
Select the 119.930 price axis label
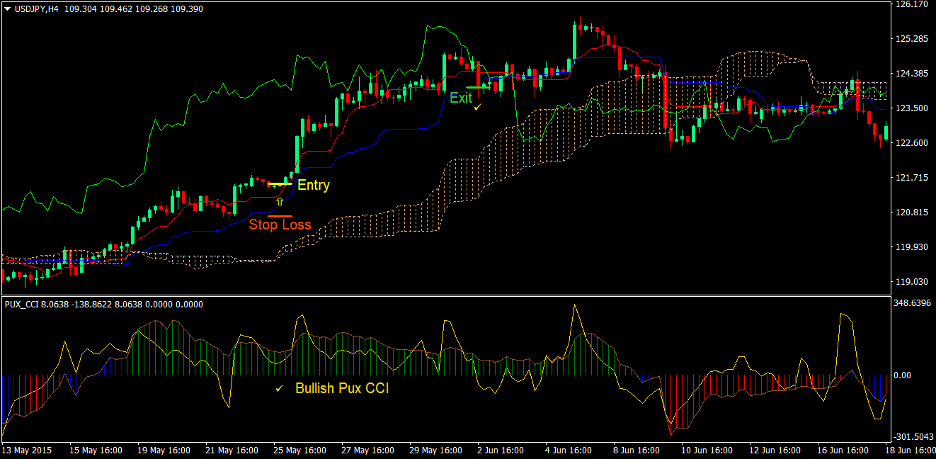910,247
